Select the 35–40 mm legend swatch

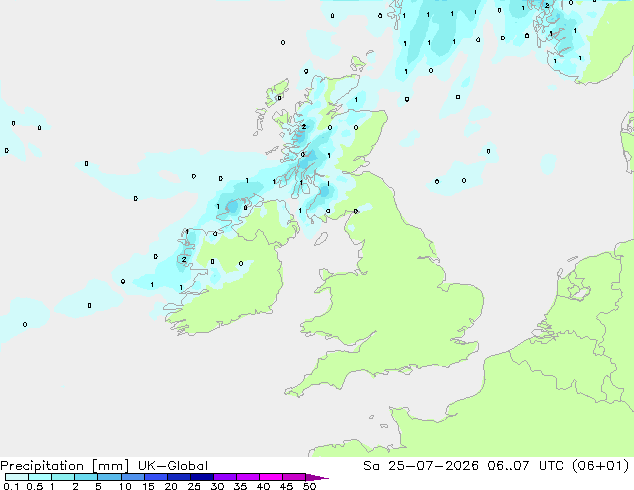(x=248, y=477)
